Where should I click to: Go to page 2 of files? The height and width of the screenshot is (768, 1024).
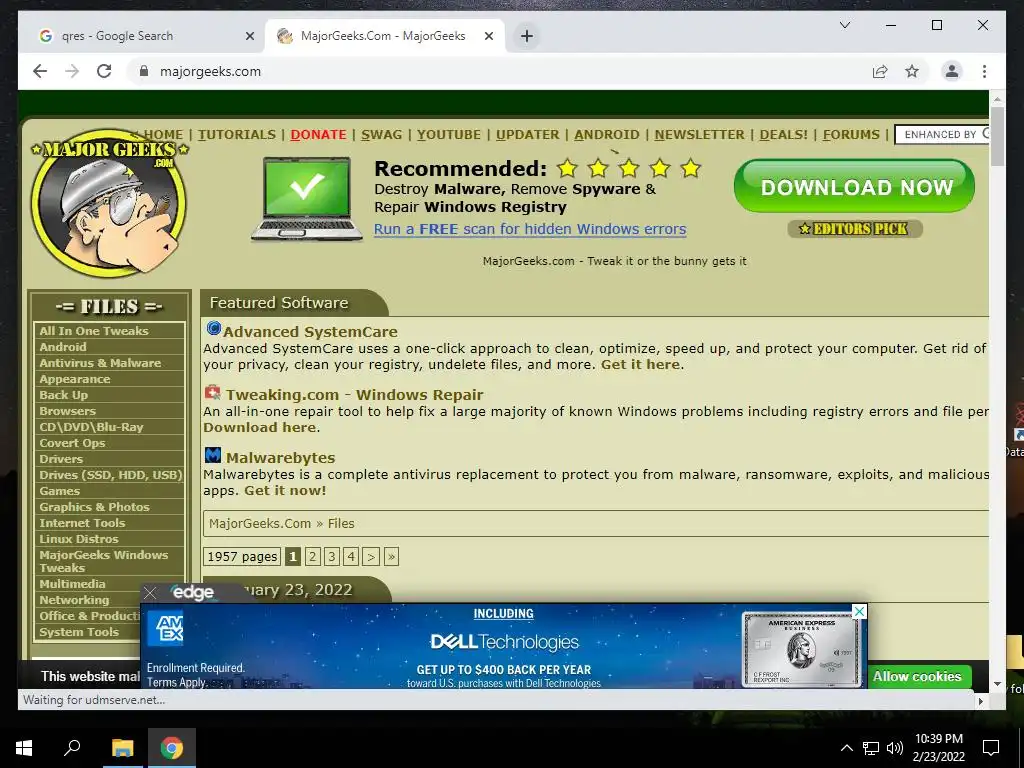point(312,556)
